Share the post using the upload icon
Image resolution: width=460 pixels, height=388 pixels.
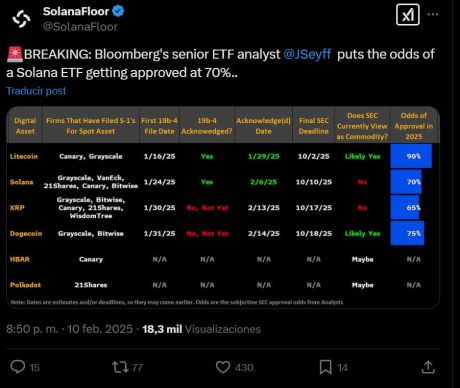click(x=428, y=367)
